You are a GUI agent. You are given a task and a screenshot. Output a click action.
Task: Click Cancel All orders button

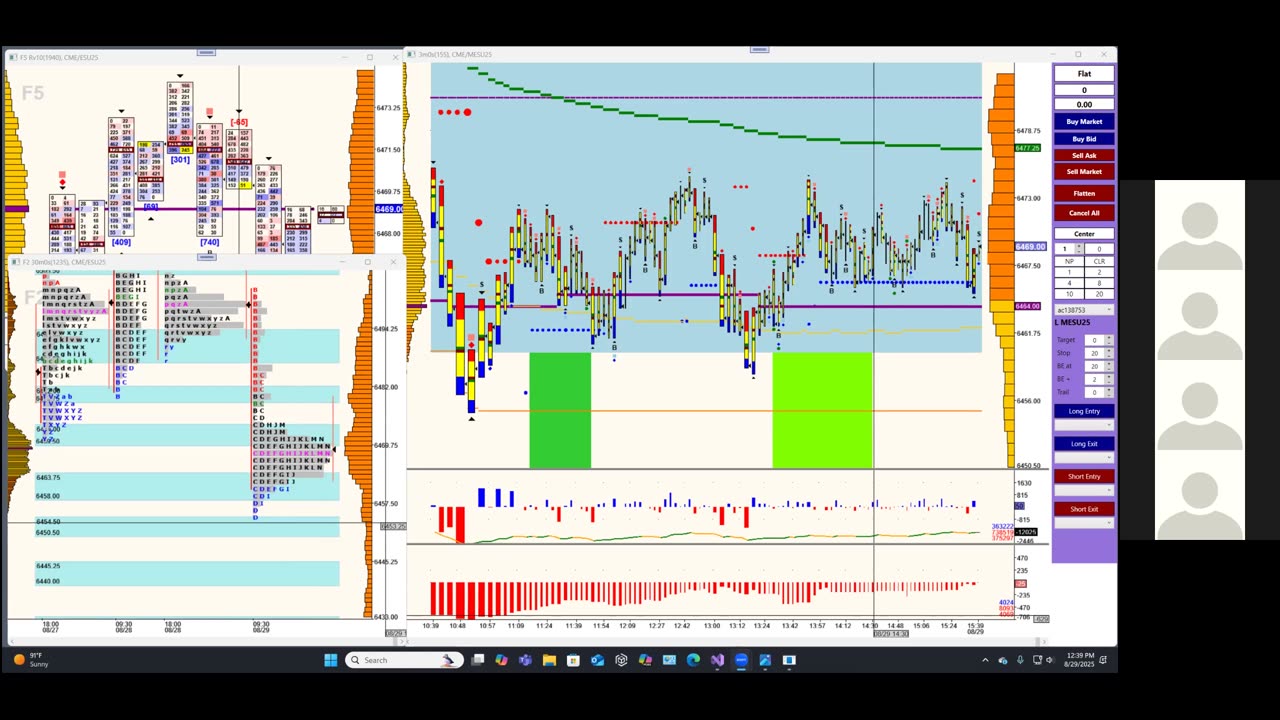pyautogui.click(x=1084, y=213)
